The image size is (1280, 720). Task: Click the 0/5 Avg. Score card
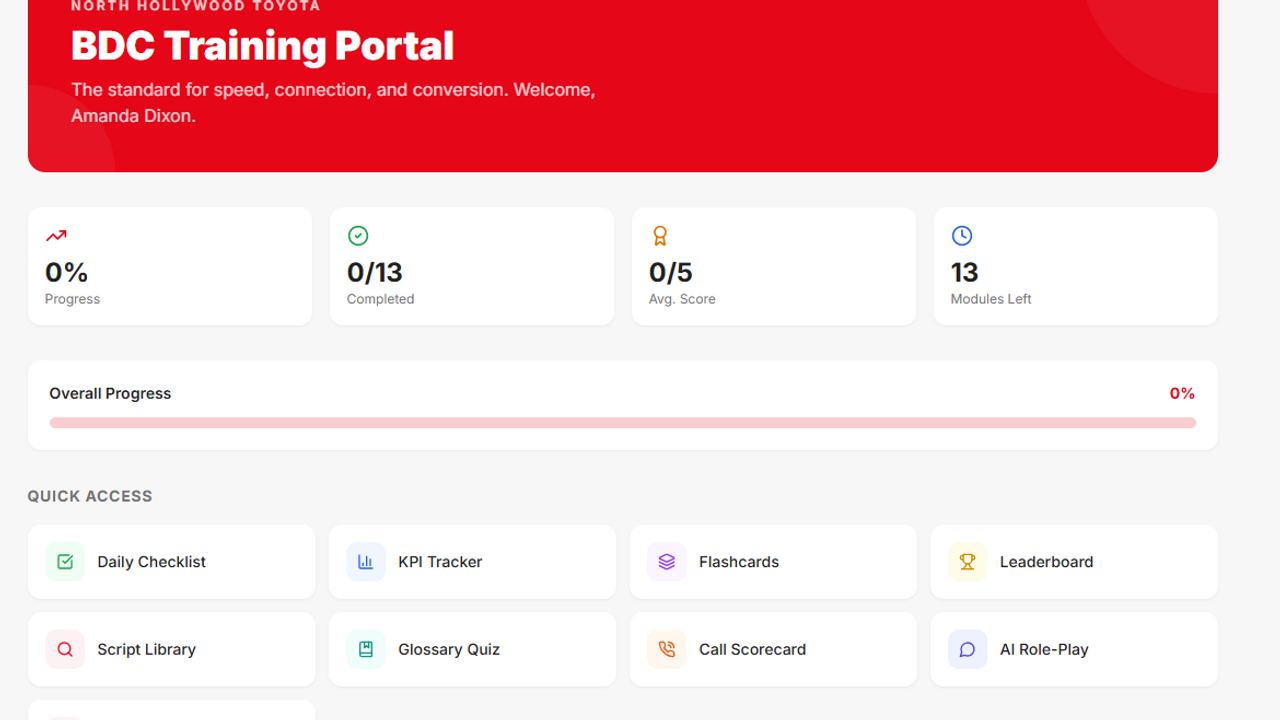774,266
